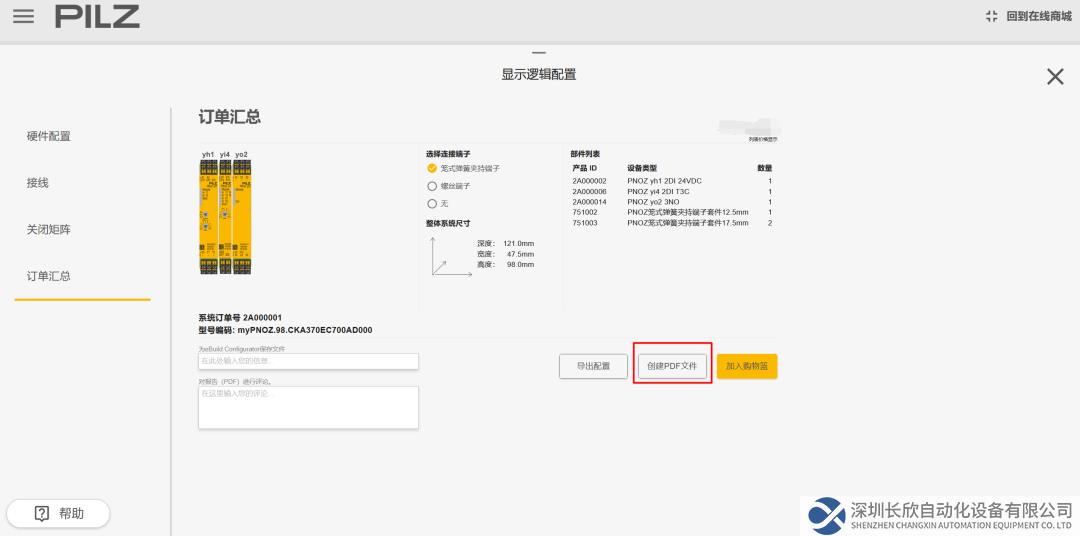The height and width of the screenshot is (536, 1080).
Task: Click product ID 2A000002
Action: pos(589,181)
